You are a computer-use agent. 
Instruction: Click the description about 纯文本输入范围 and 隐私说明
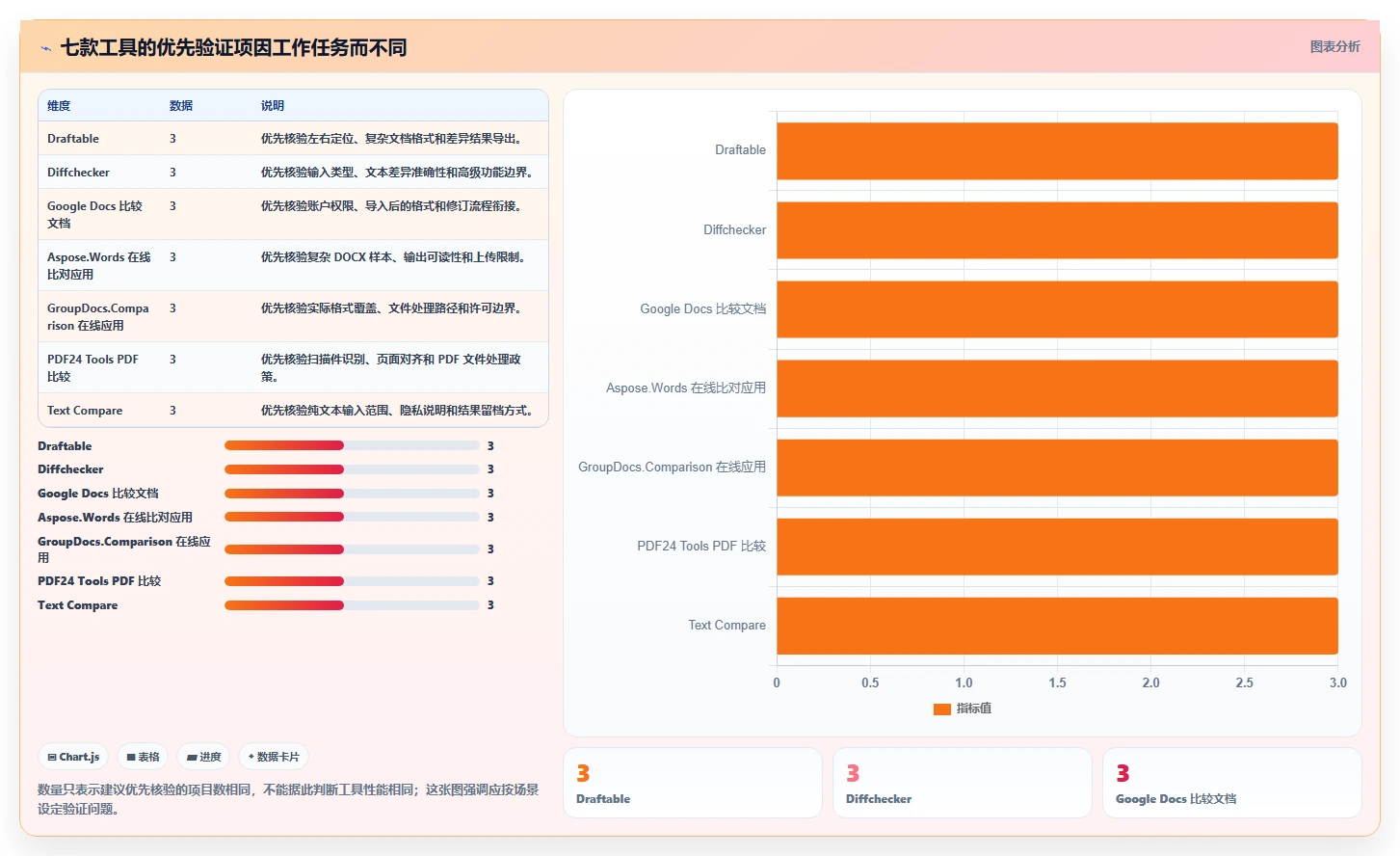click(x=399, y=411)
